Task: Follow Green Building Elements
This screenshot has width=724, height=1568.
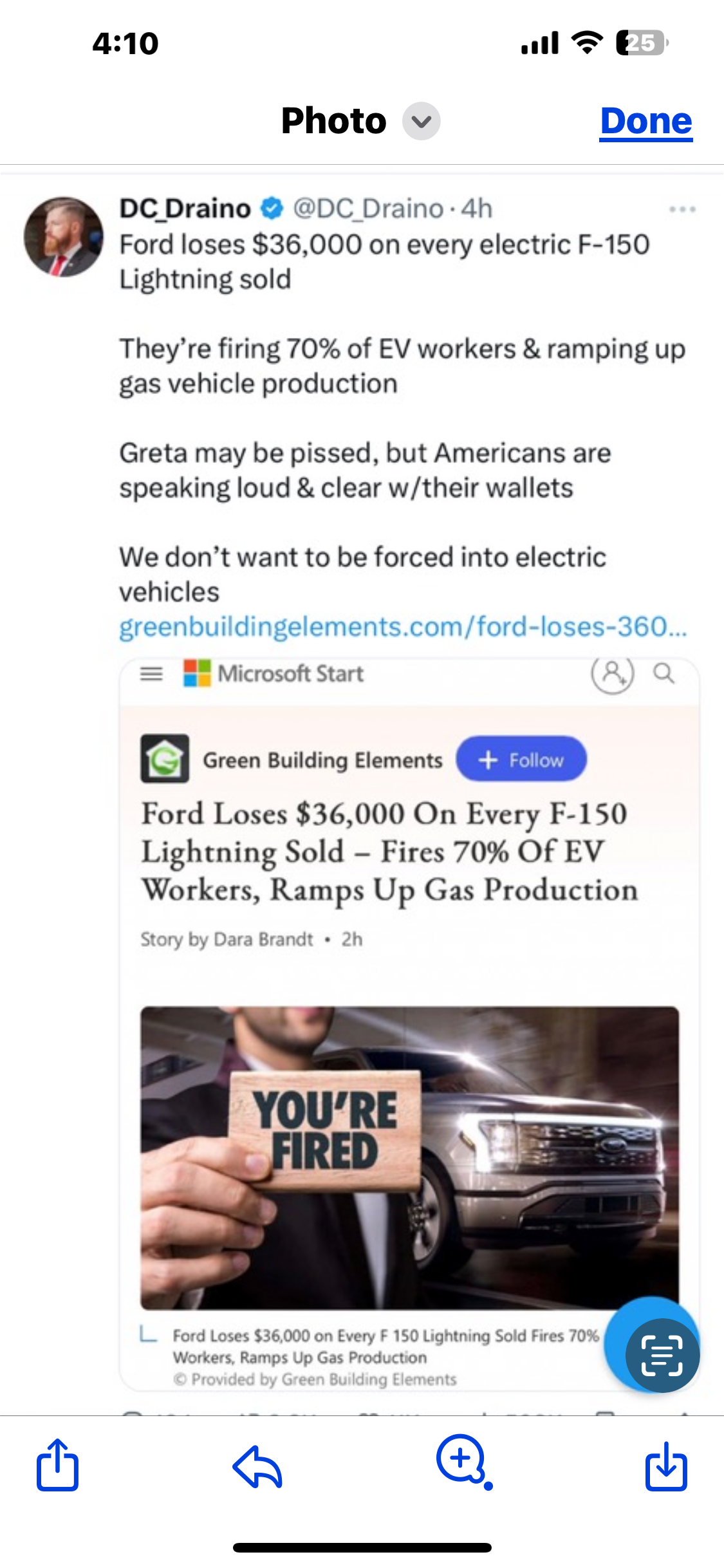Action: click(521, 760)
